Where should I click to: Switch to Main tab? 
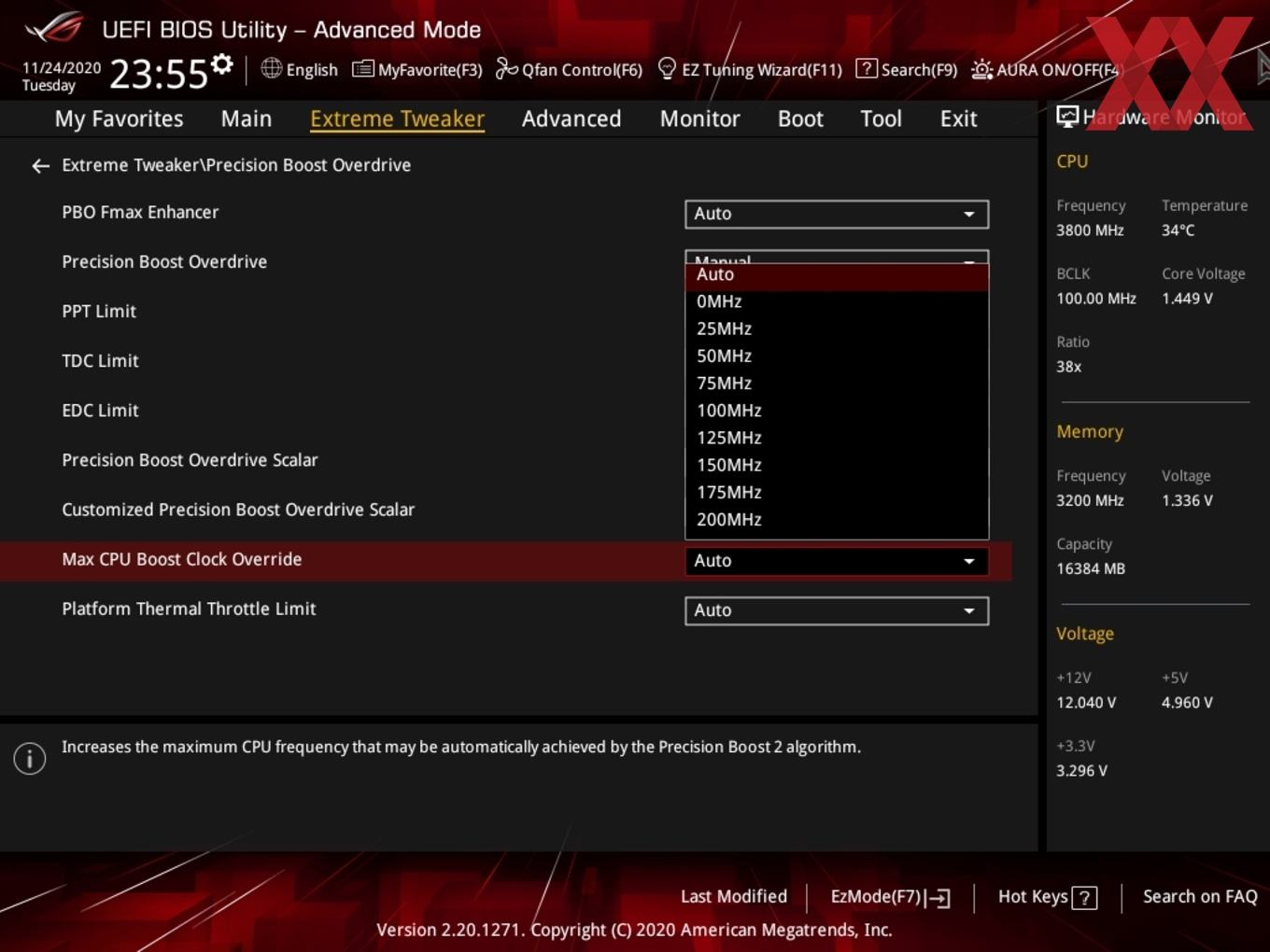tap(247, 119)
